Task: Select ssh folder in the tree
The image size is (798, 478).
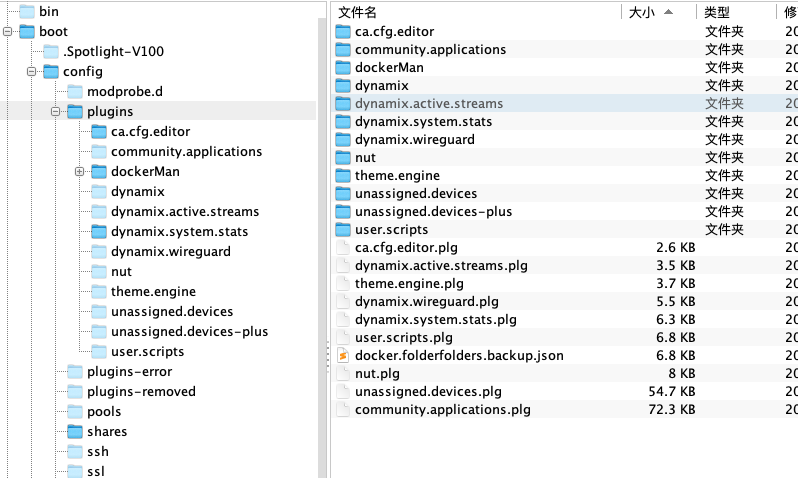Action: pos(98,452)
